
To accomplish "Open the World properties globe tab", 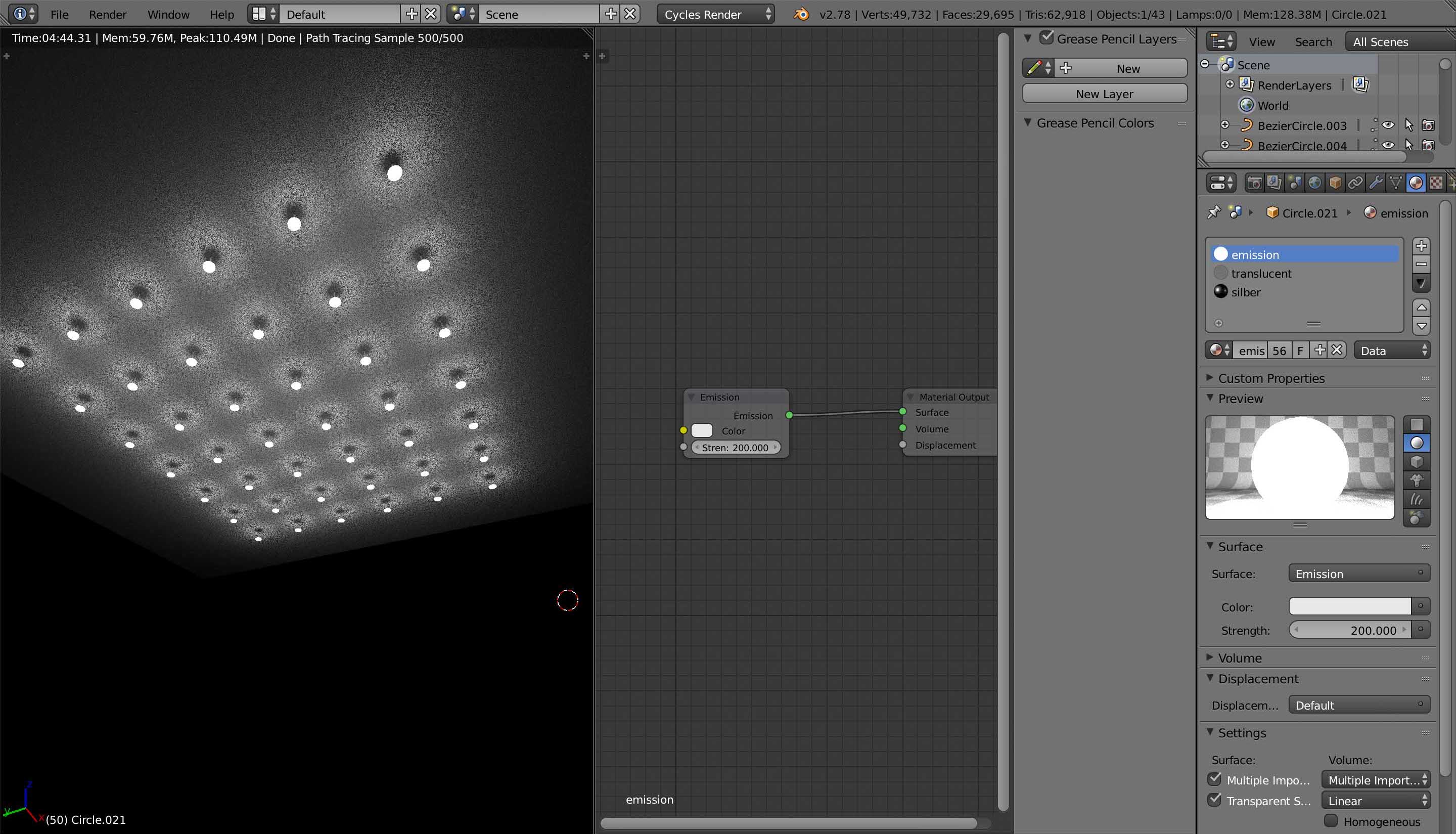I will [x=1314, y=183].
